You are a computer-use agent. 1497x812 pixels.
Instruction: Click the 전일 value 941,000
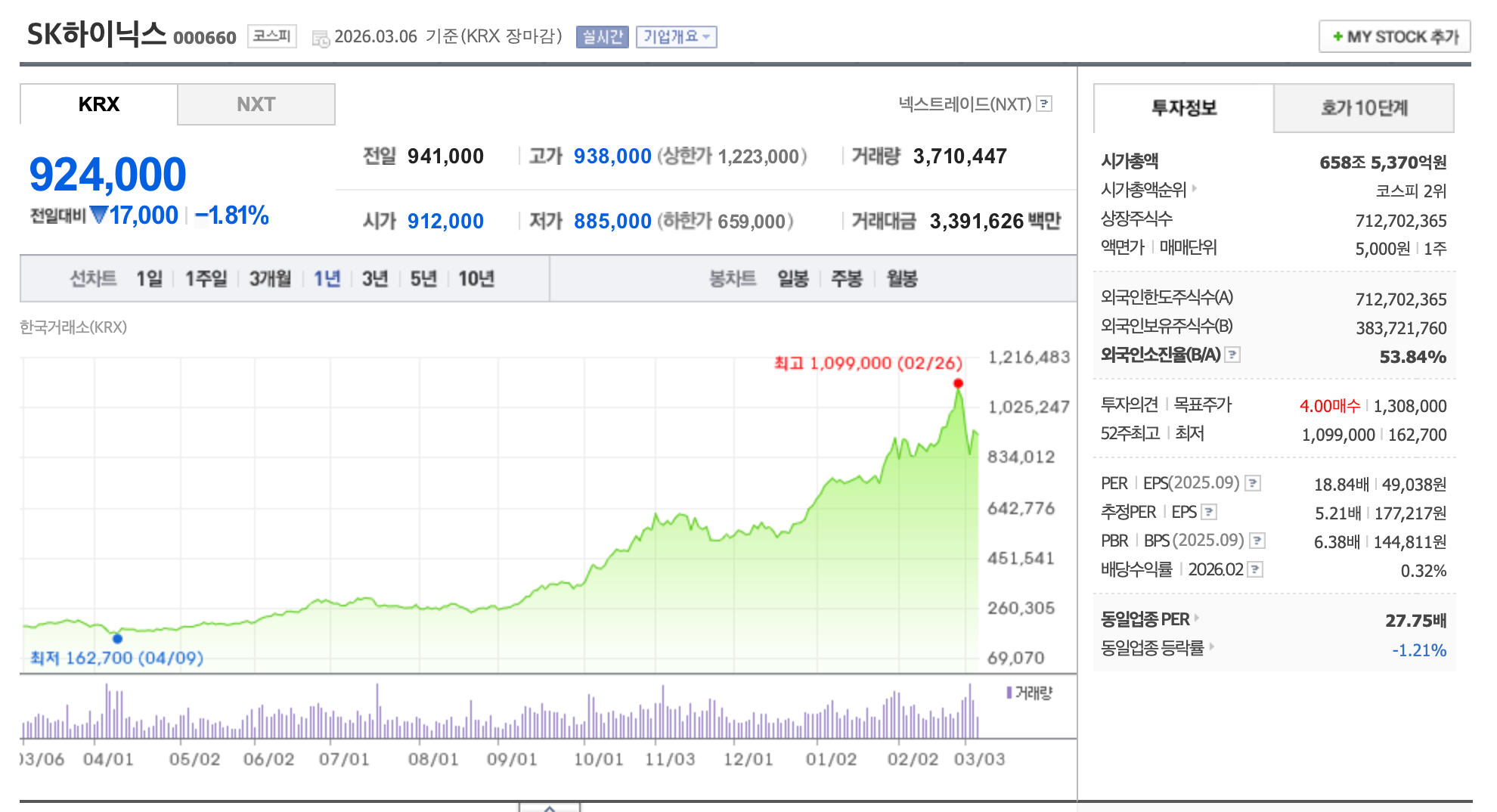click(x=445, y=157)
